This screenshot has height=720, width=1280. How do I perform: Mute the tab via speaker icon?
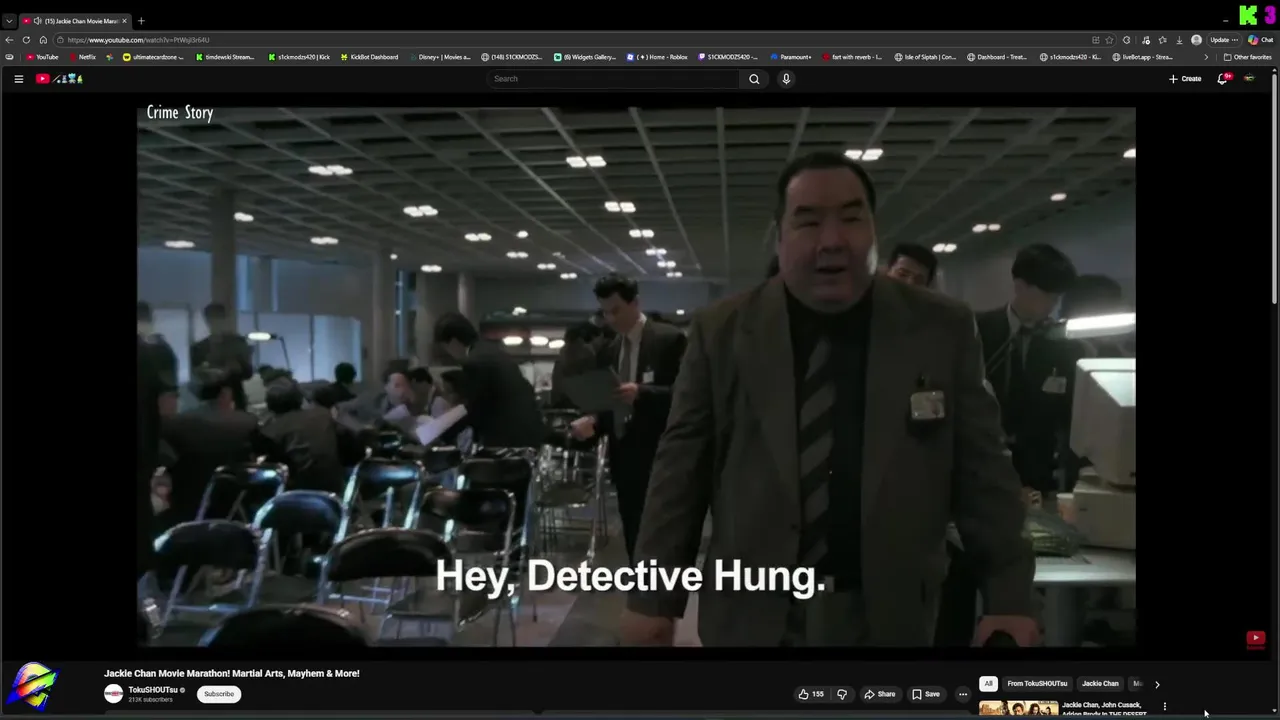(x=37, y=21)
